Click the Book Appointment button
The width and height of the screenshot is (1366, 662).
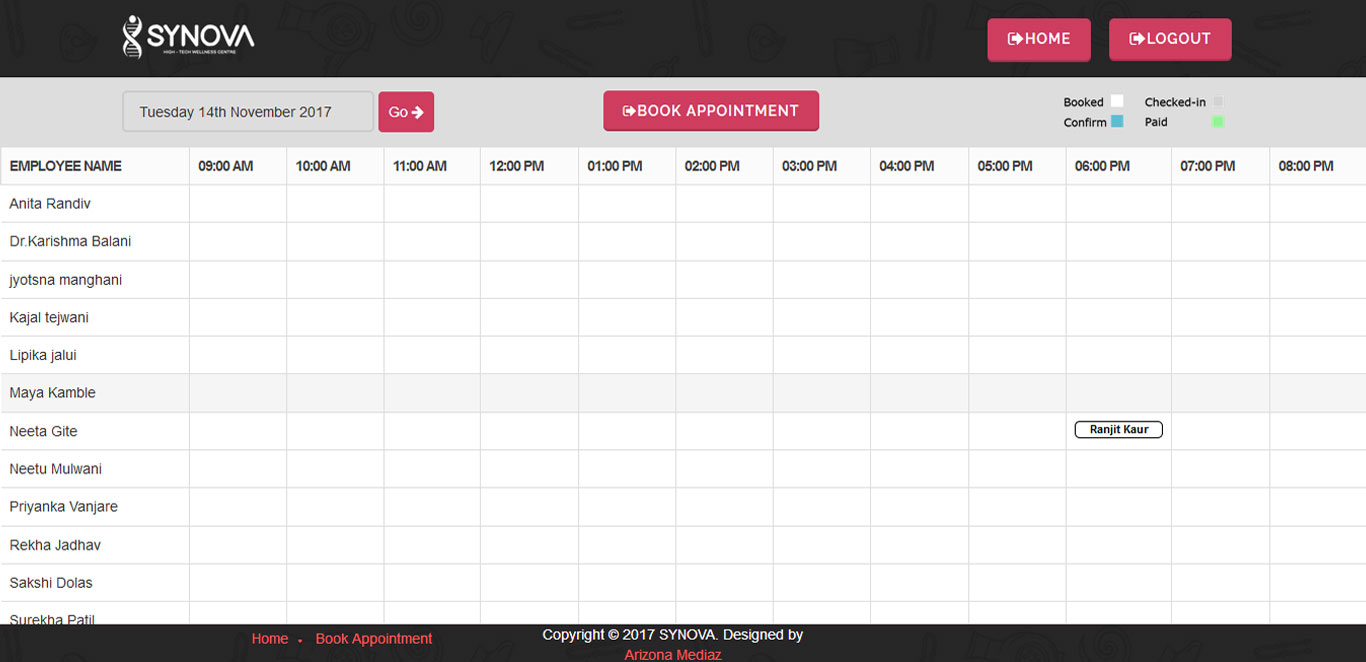pyautogui.click(x=710, y=111)
